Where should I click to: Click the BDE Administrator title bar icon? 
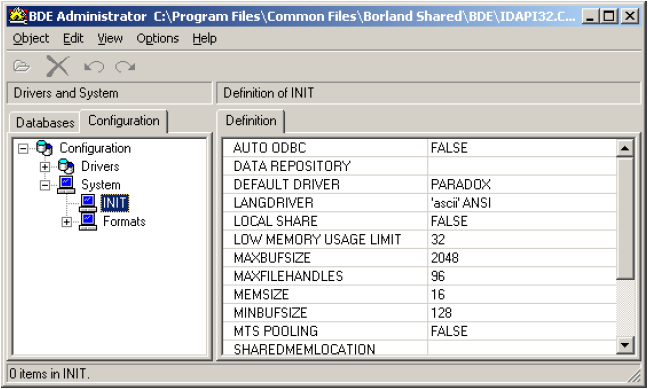[18, 16]
